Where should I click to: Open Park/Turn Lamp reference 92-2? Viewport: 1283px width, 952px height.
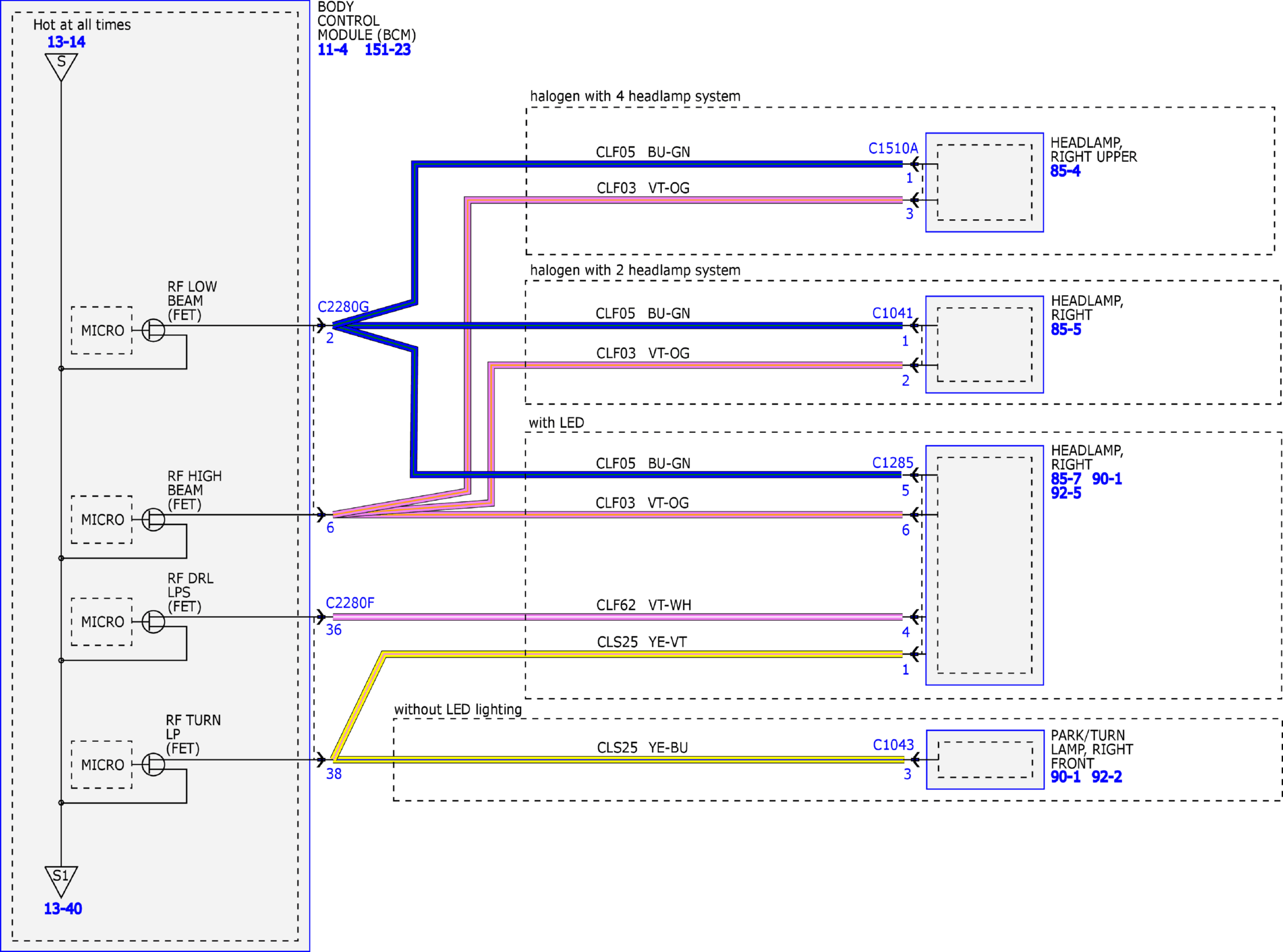[x=1107, y=777]
